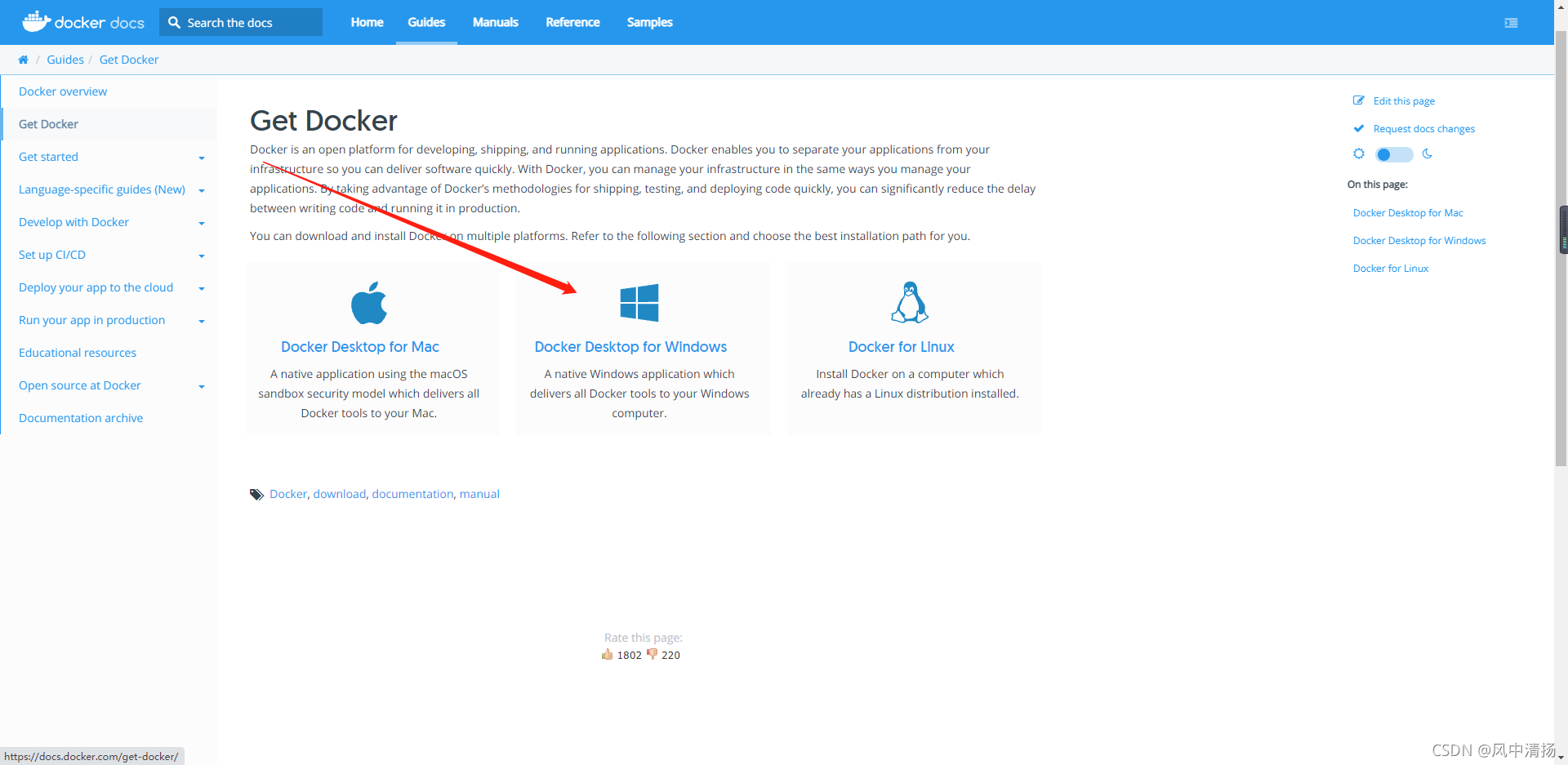
Task: Open the Guides tab
Action: [426, 22]
